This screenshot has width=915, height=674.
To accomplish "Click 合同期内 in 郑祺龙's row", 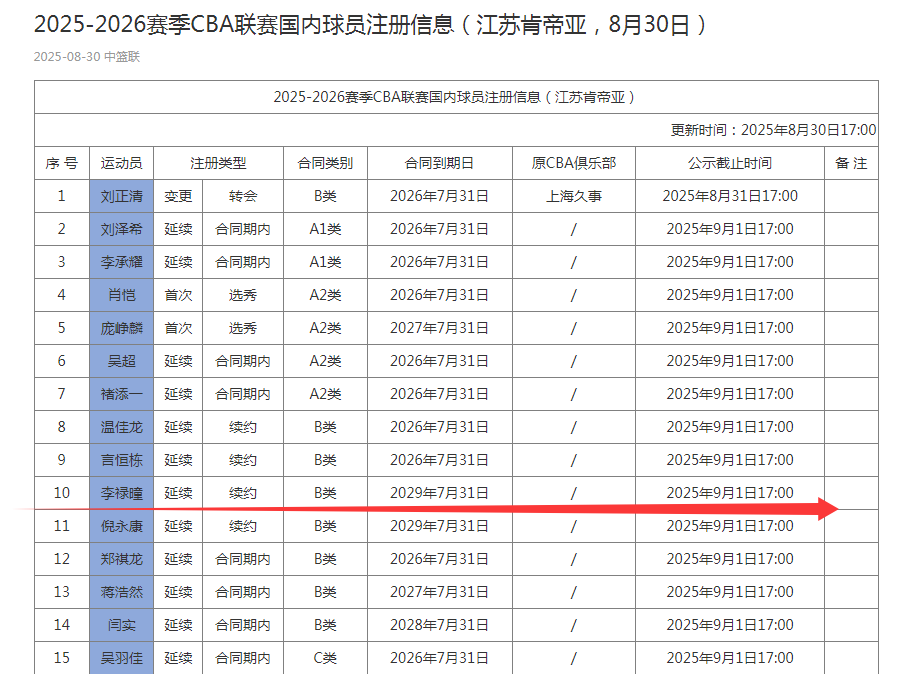I will tap(243, 559).
